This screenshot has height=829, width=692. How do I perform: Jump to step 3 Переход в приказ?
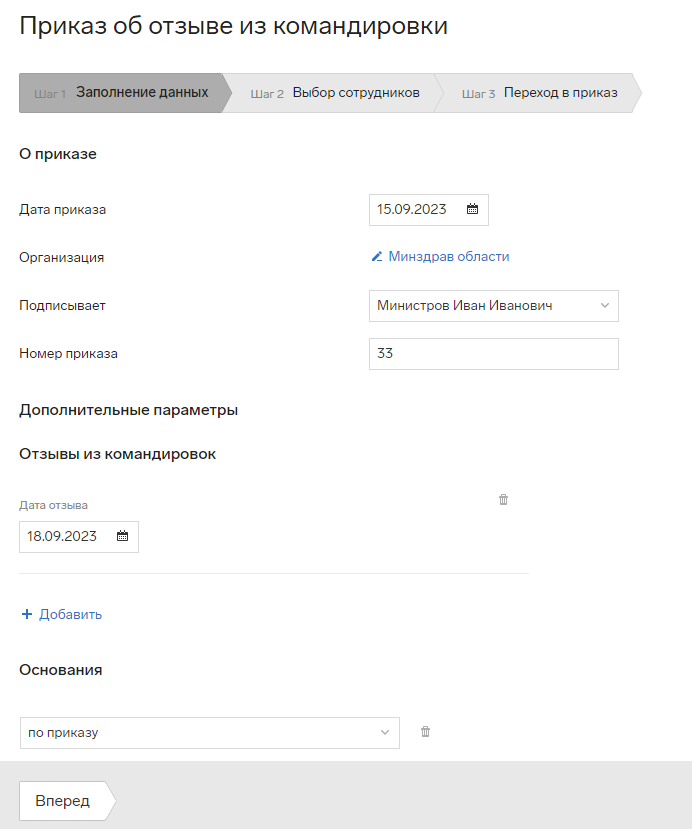click(x=539, y=93)
